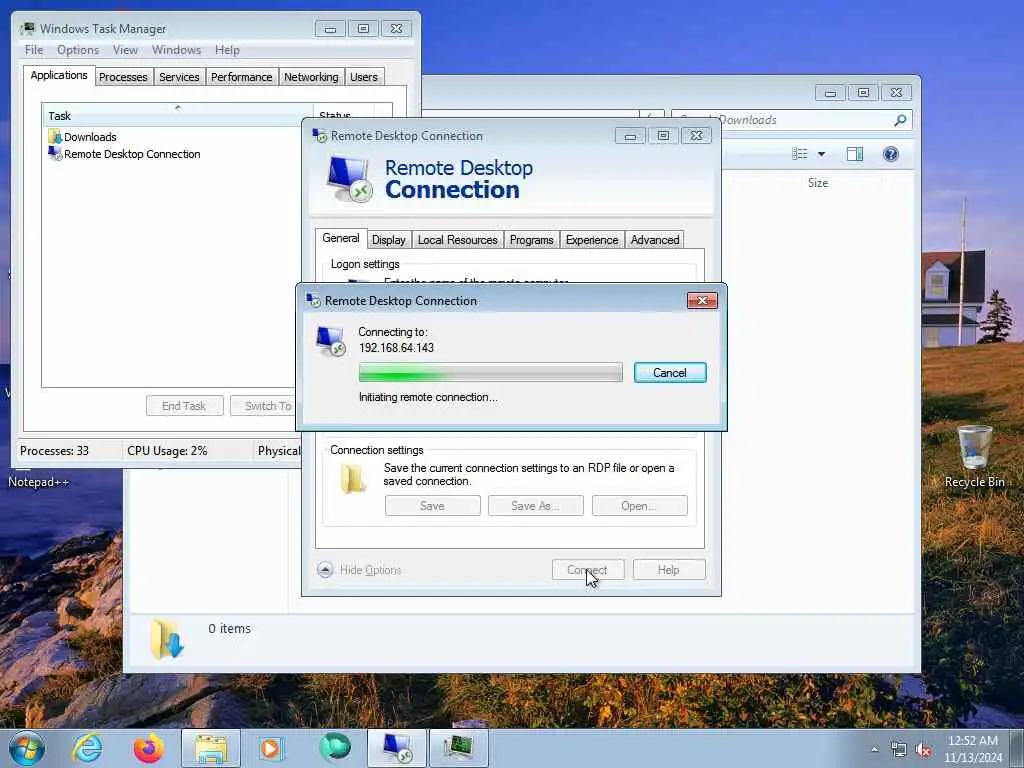
Task: Select the Networking tab in Task Manager
Action: tap(311, 77)
